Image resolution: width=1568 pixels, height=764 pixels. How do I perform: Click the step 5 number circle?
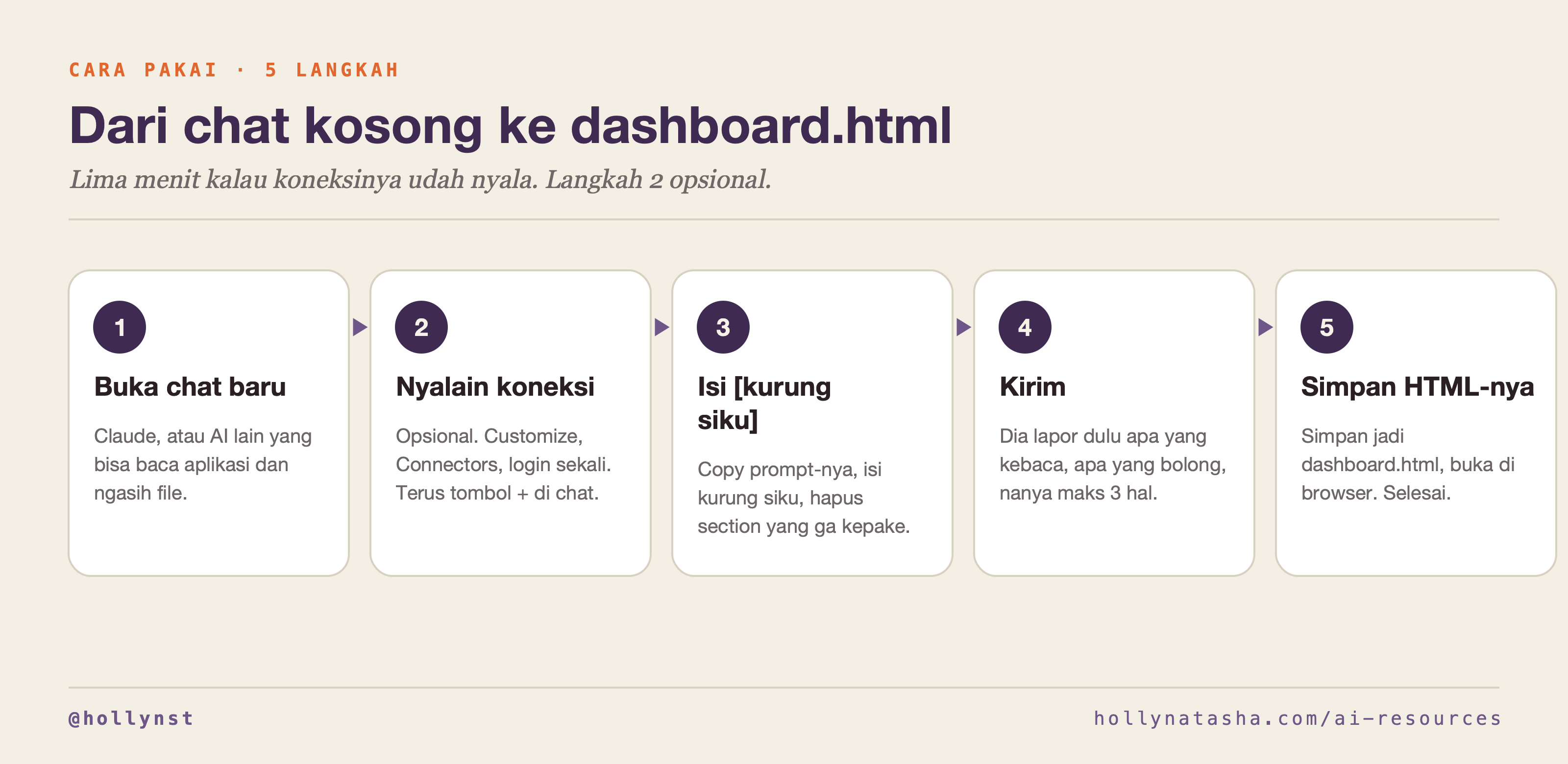(1327, 327)
